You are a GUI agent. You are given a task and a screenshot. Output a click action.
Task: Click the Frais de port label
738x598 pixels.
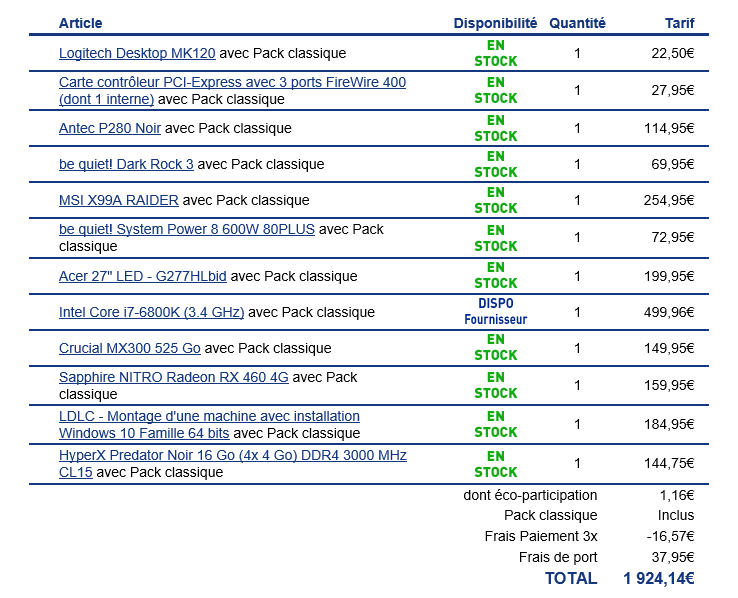pyautogui.click(x=558, y=558)
